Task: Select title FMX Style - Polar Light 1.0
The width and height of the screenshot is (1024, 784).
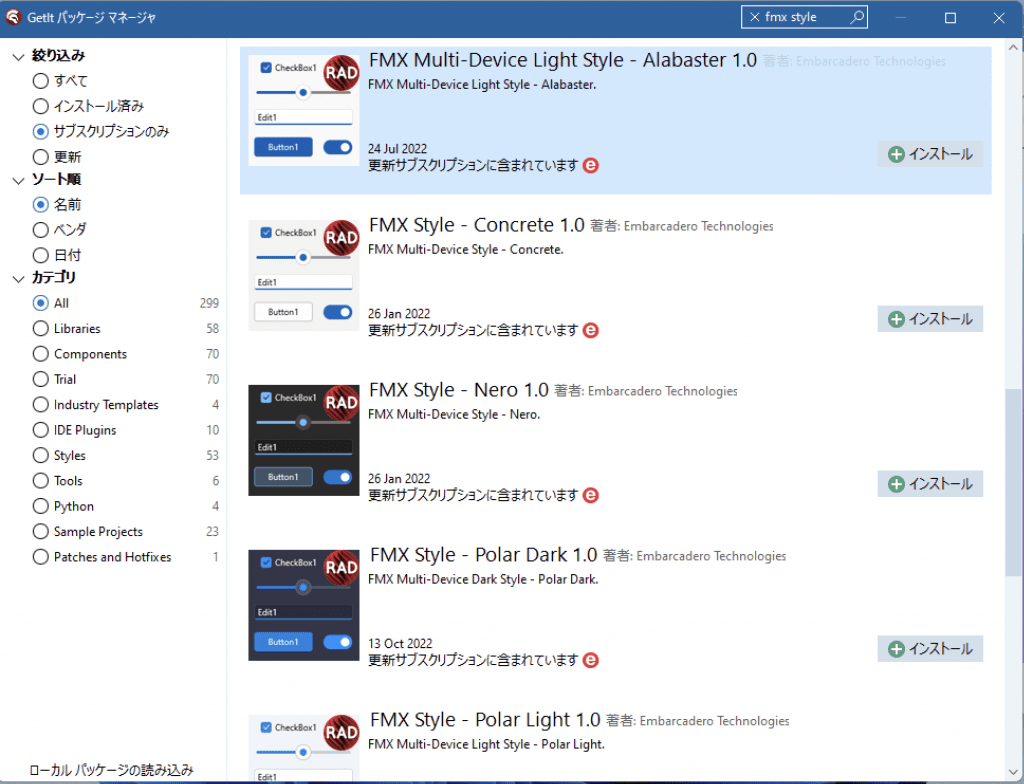Action: click(x=485, y=720)
